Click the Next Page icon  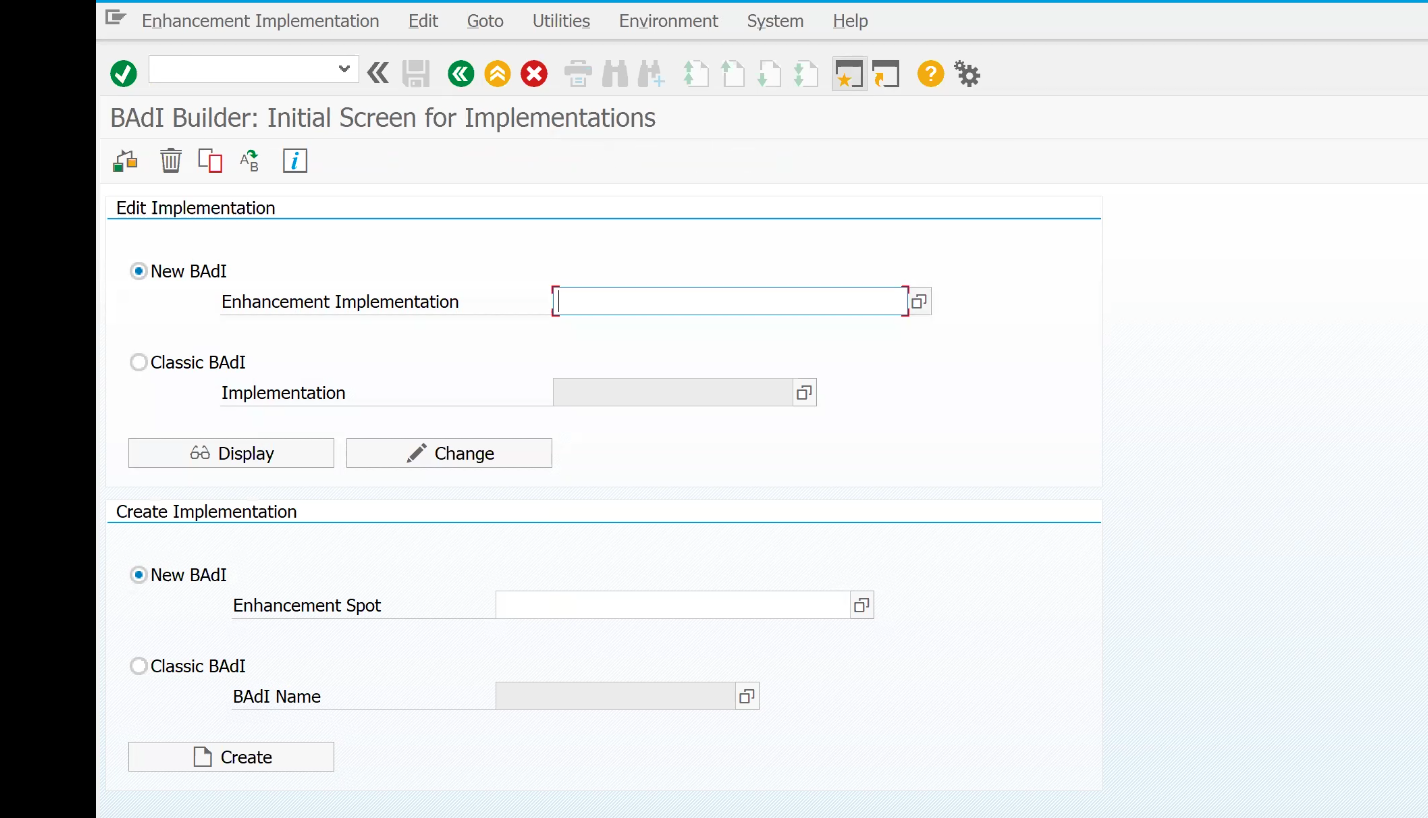768,73
